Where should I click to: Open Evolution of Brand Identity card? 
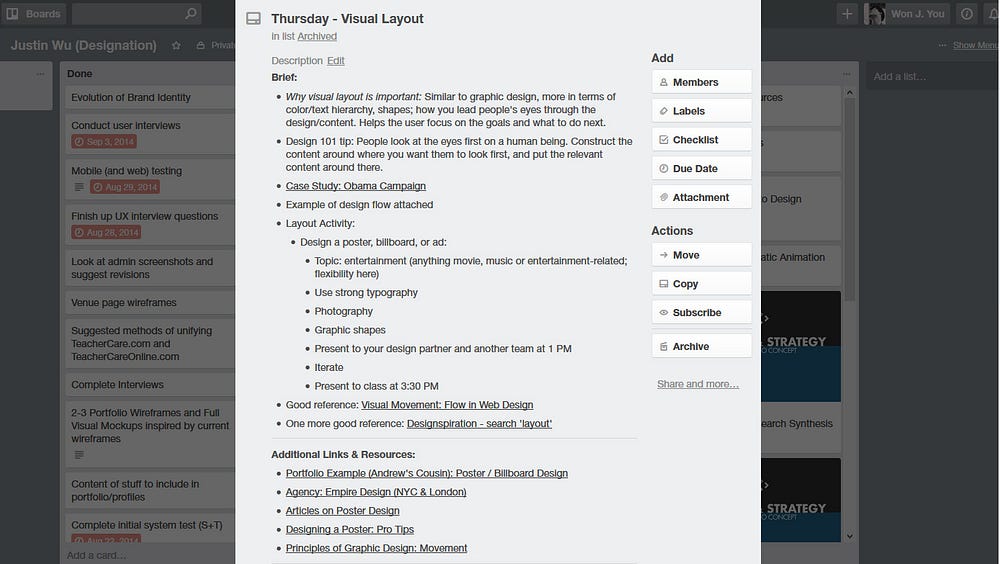click(x=150, y=97)
